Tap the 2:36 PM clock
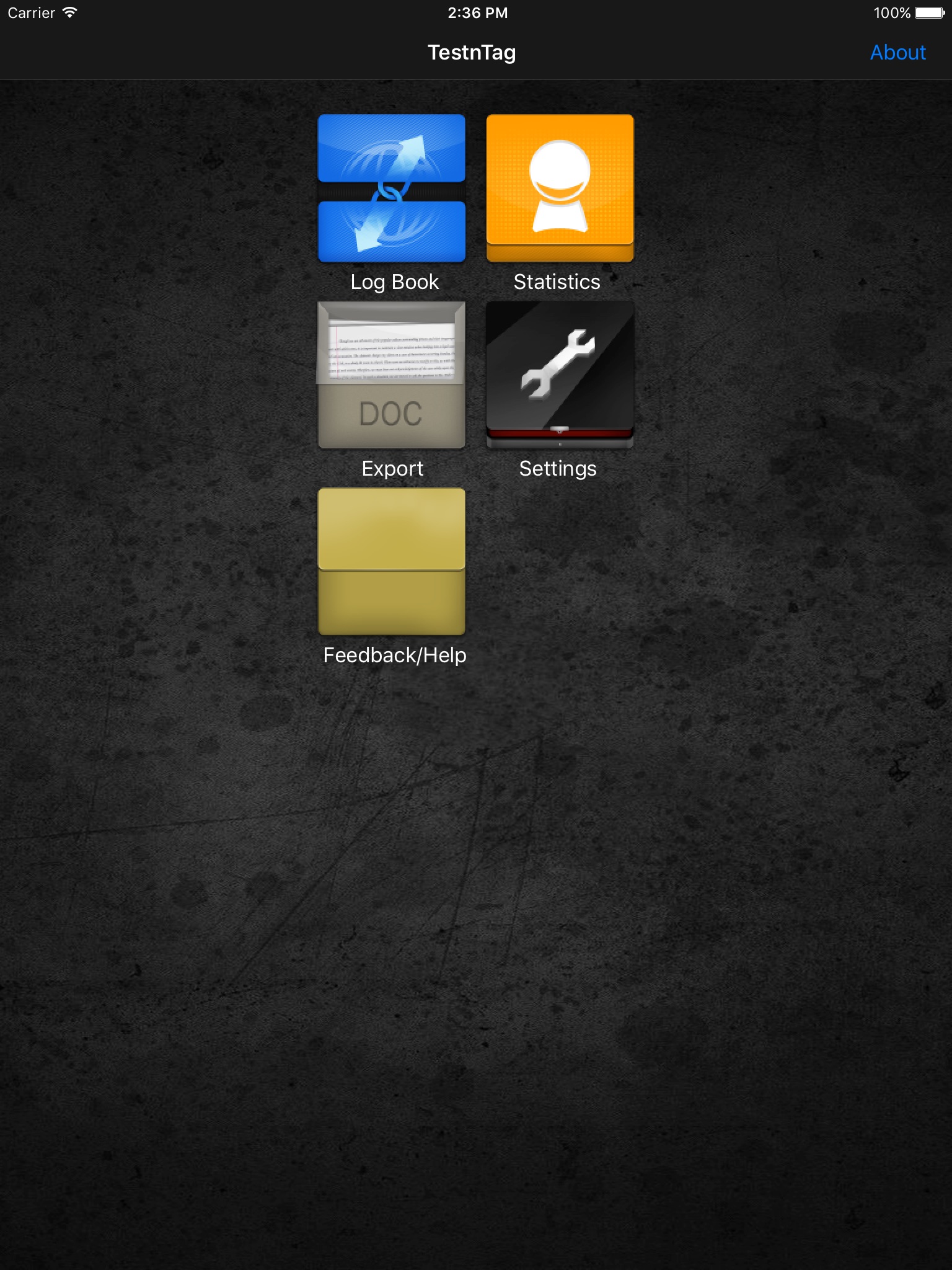This screenshot has width=952, height=1270. point(478,13)
